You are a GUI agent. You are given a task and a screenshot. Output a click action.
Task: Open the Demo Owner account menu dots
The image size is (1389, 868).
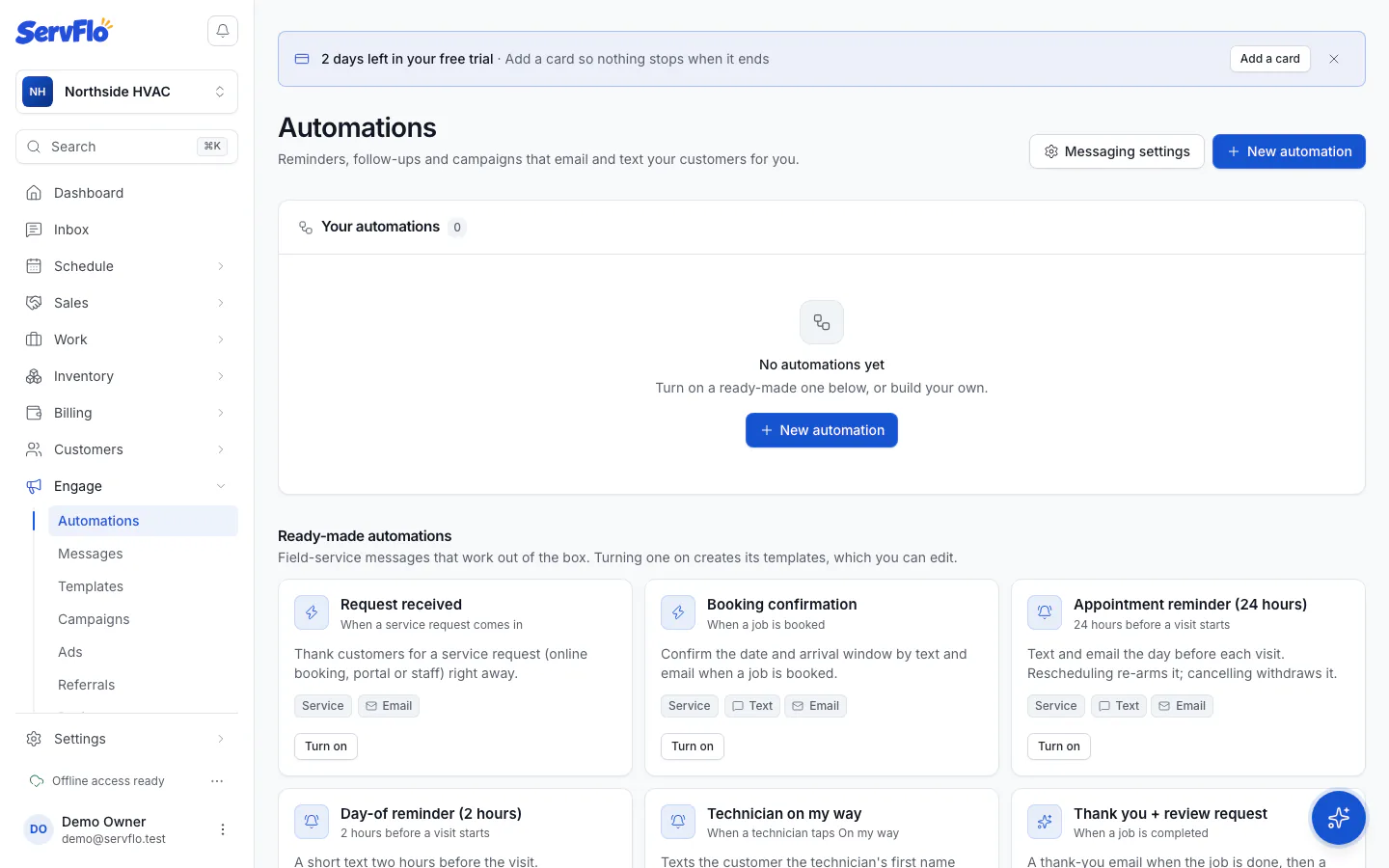[x=223, y=829]
